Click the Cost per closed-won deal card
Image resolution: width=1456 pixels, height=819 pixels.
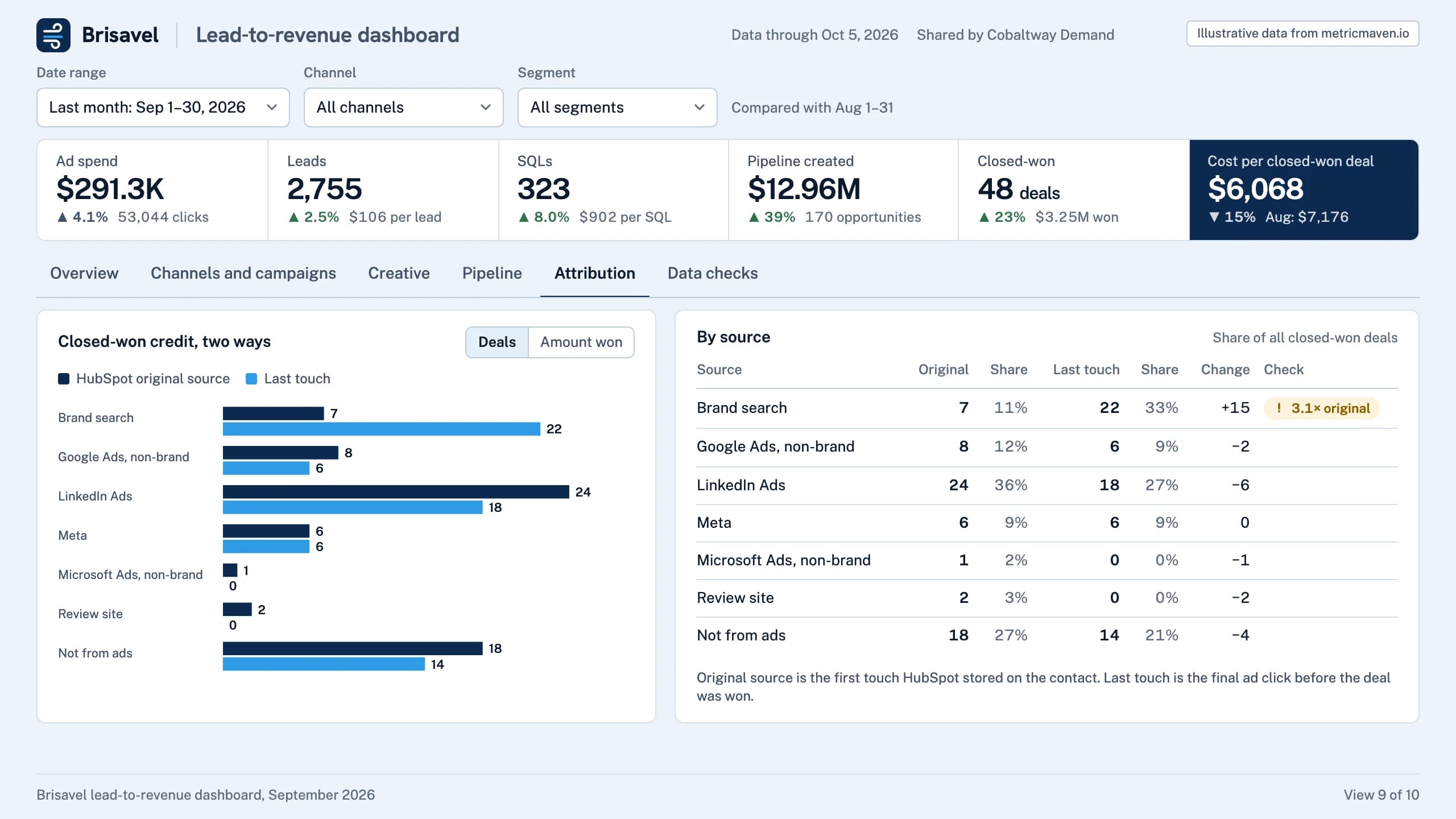coord(1304,190)
